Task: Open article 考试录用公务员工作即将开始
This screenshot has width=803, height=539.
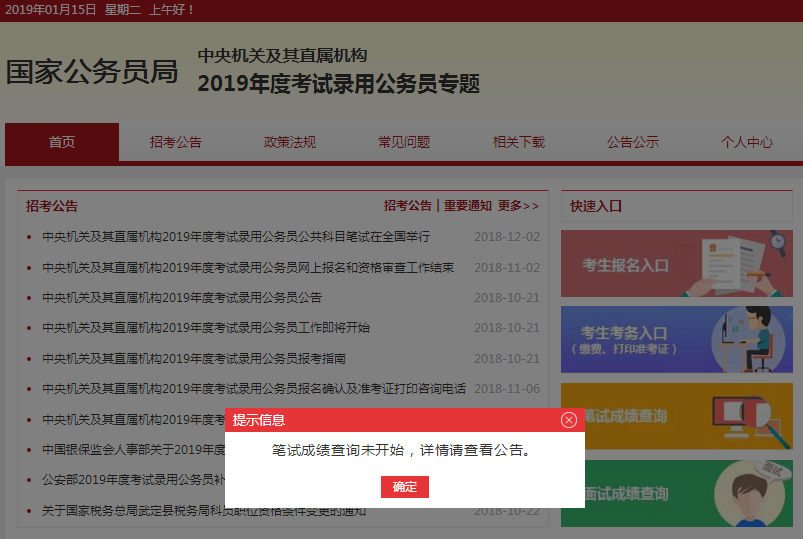Action: [206, 328]
